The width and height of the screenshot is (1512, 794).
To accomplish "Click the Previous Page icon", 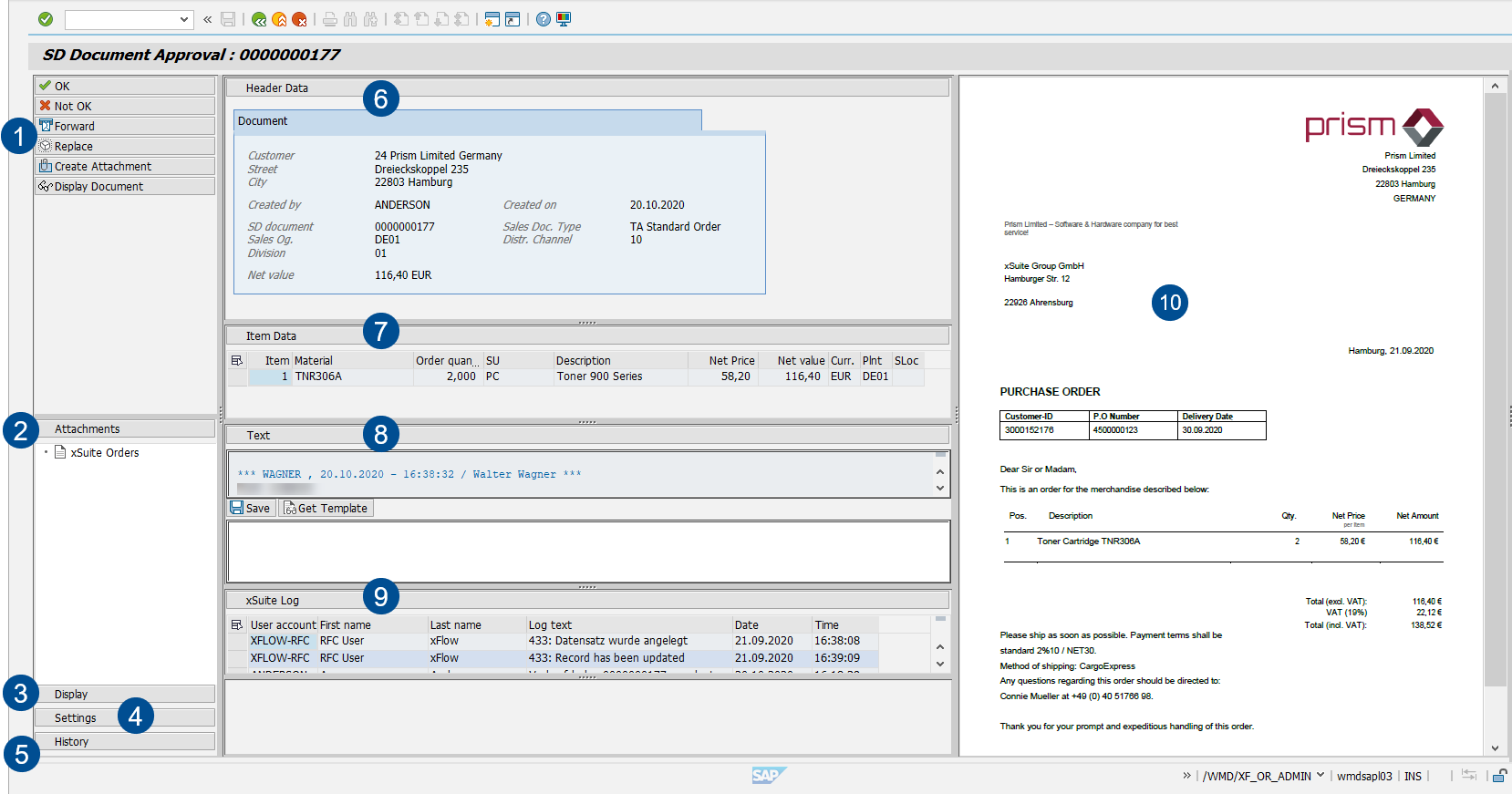I will (421, 19).
